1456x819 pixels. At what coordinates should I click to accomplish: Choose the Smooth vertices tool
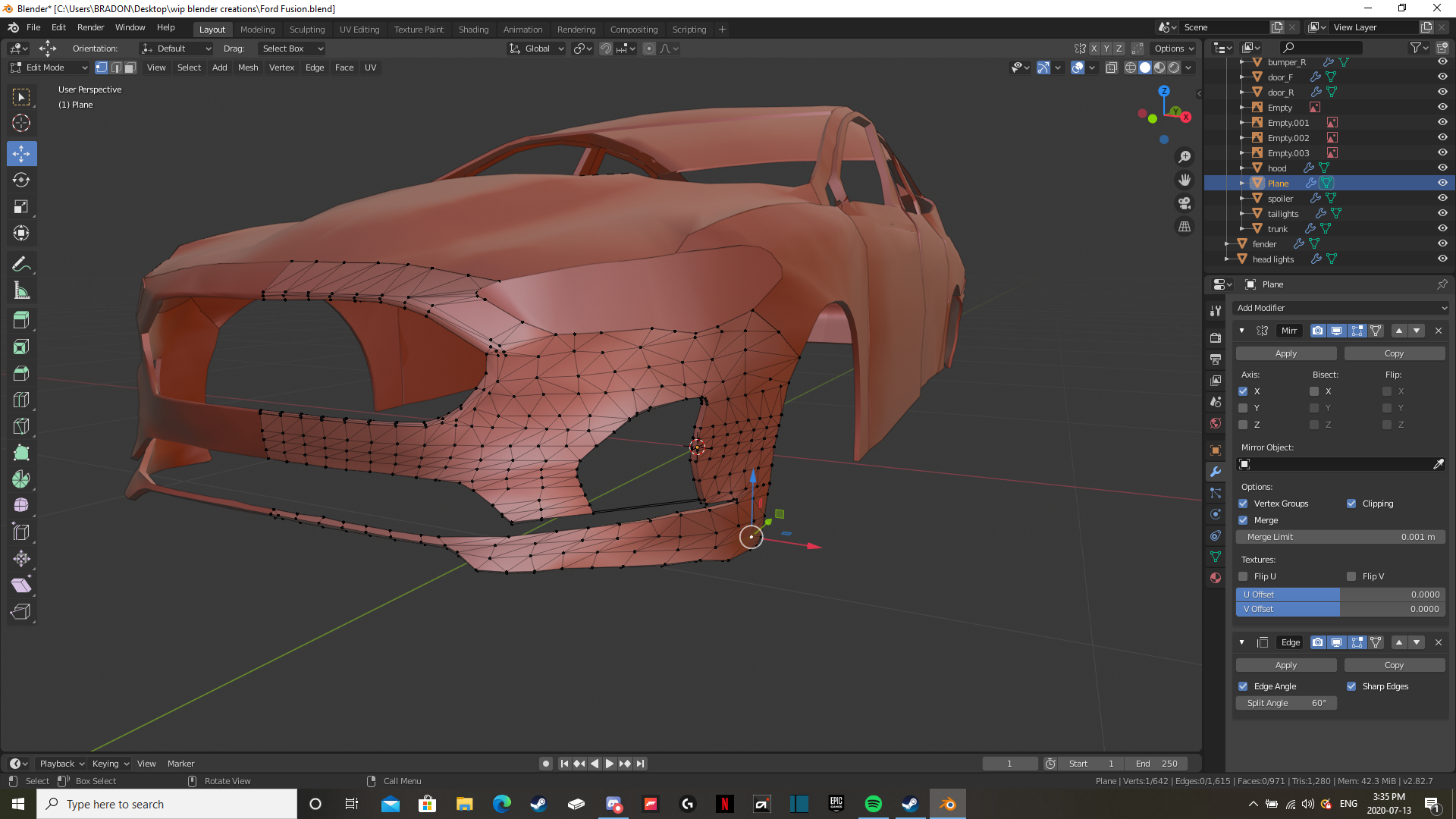coord(21,506)
